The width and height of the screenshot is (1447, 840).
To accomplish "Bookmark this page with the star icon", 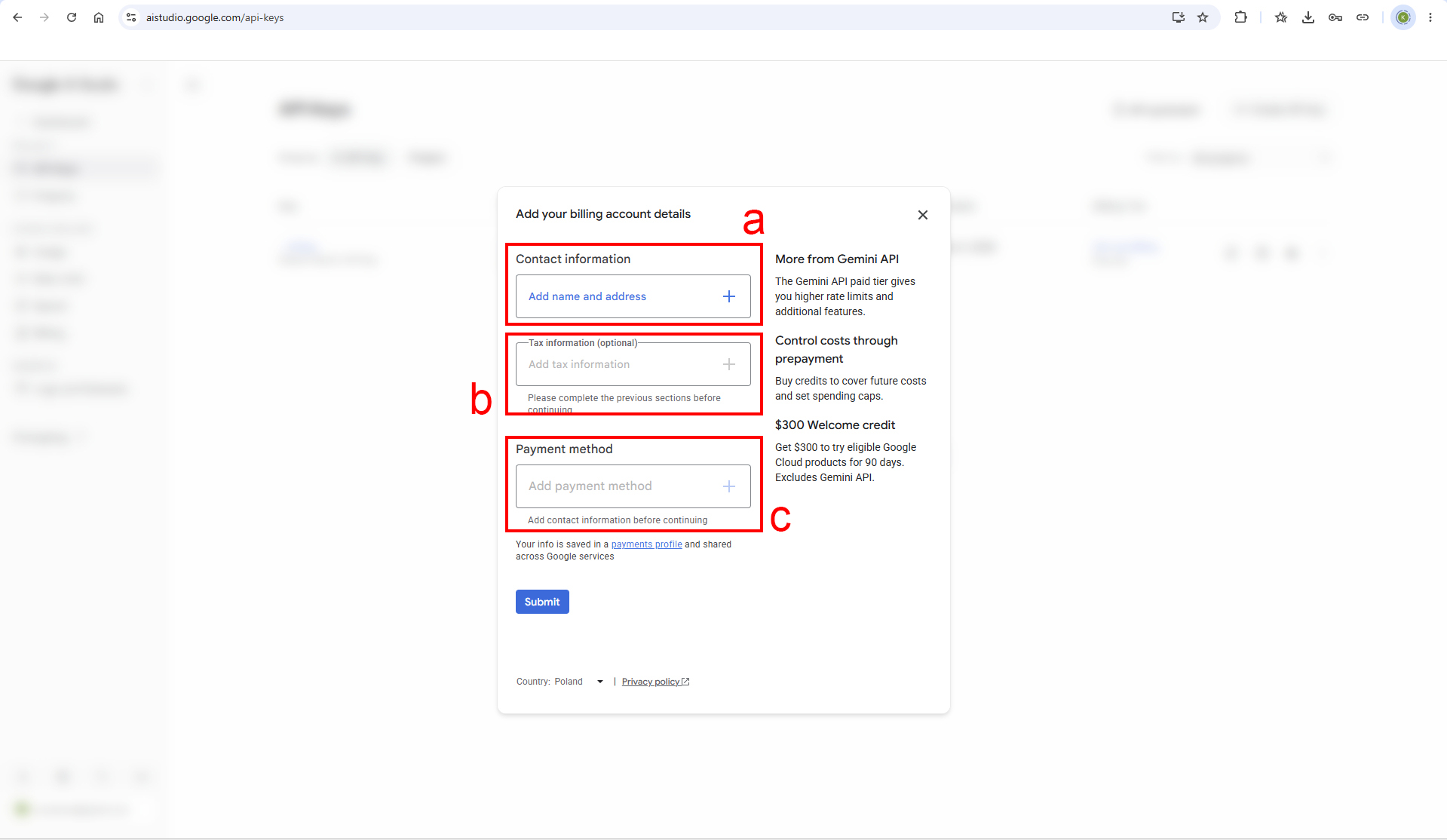I will [1203, 17].
